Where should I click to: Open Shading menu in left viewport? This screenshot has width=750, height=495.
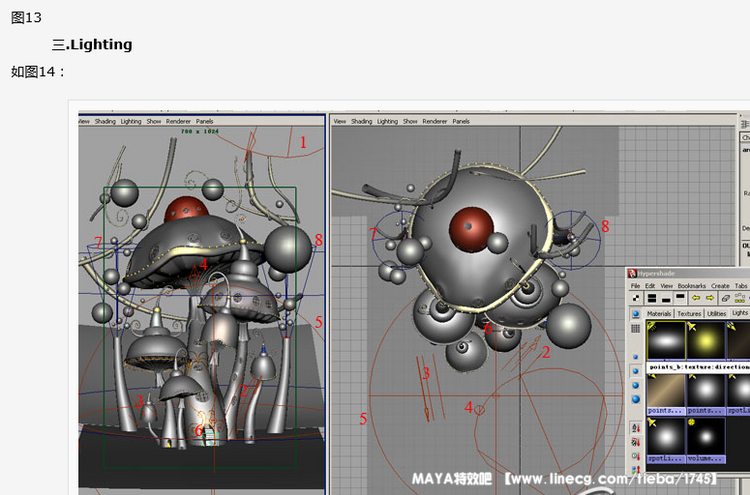pyautogui.click(x=105, y=121)
